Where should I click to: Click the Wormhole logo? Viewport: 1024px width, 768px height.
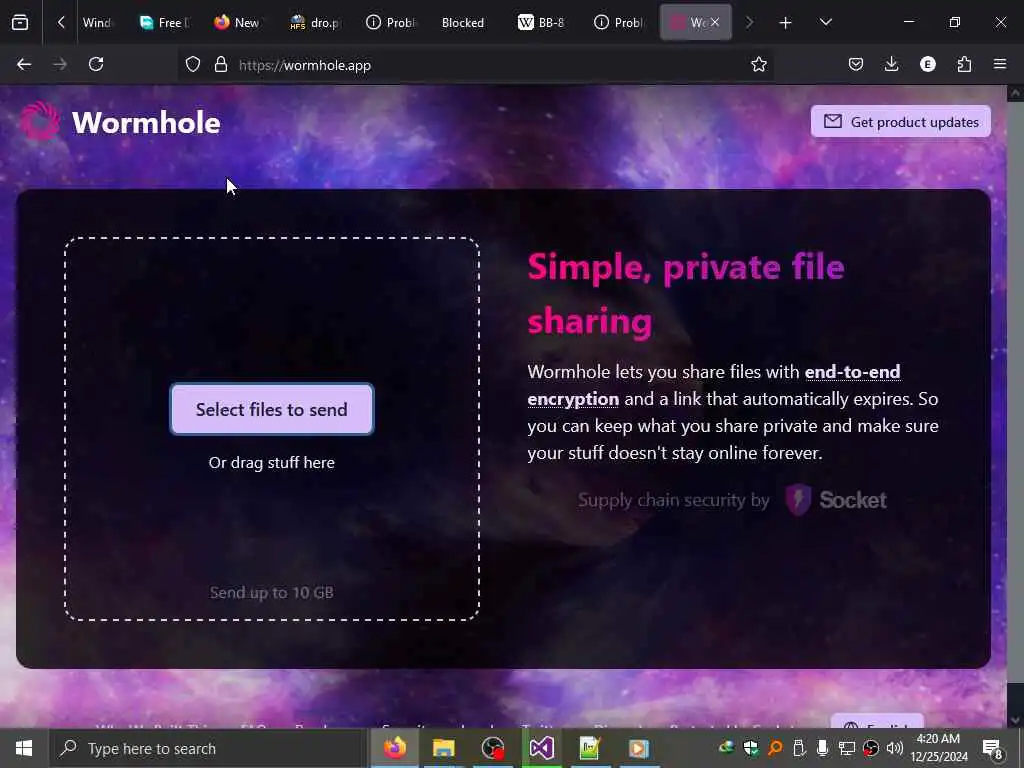click(39, 121)
